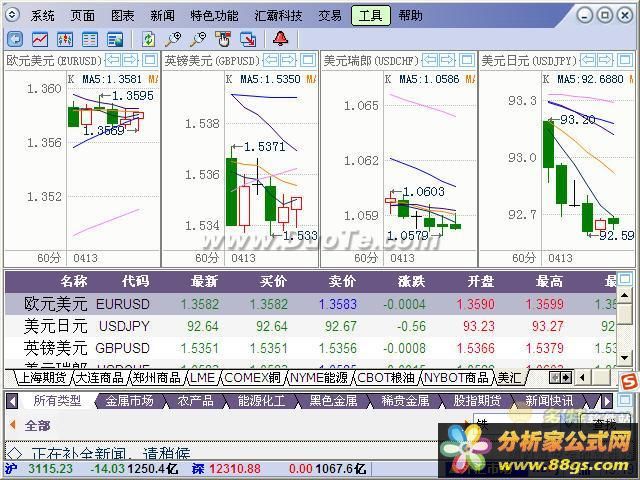Select the 农产品 news category tab

coord(195,401)
